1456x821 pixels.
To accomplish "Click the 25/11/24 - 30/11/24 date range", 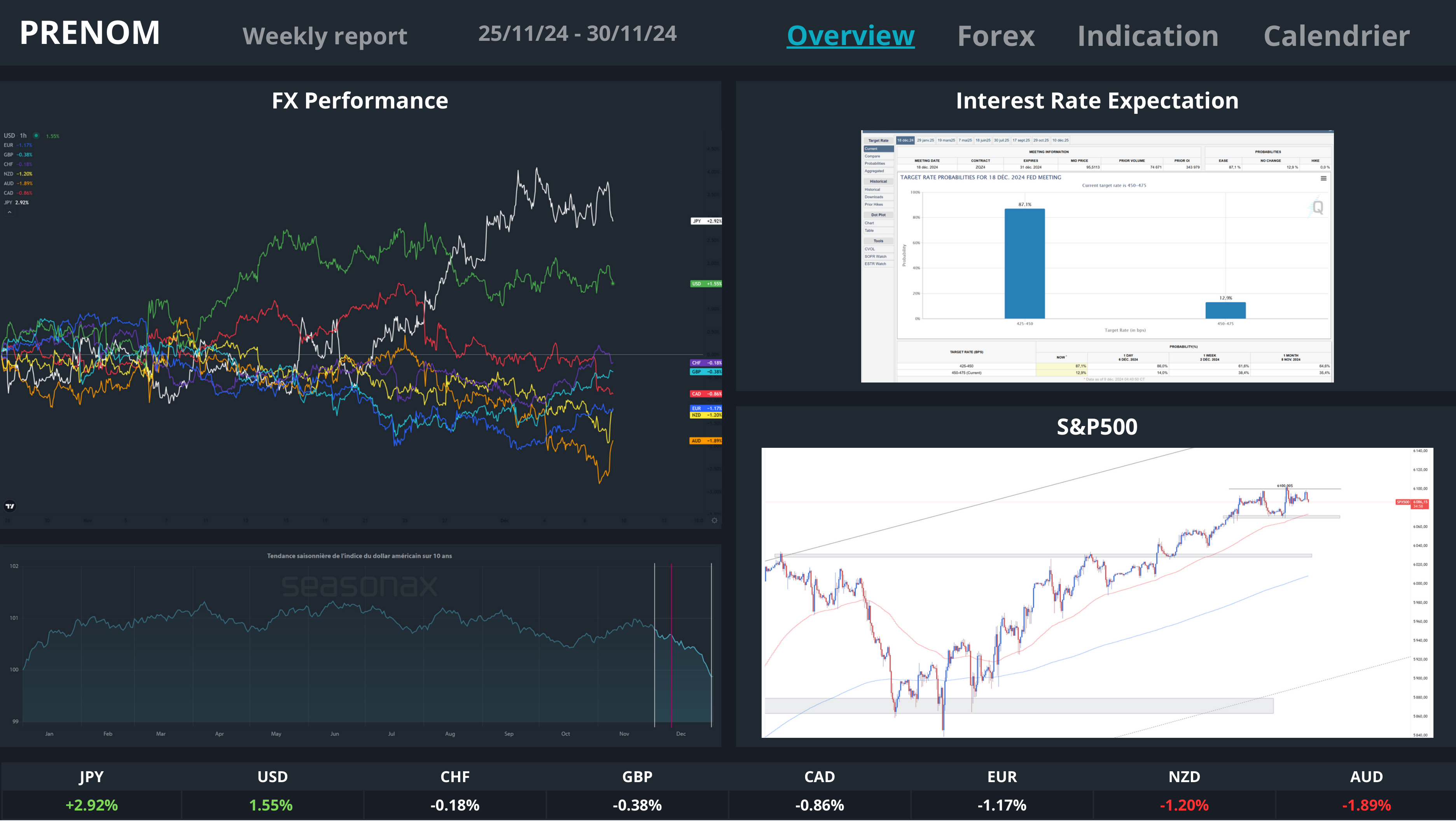I will coord(577,34).
